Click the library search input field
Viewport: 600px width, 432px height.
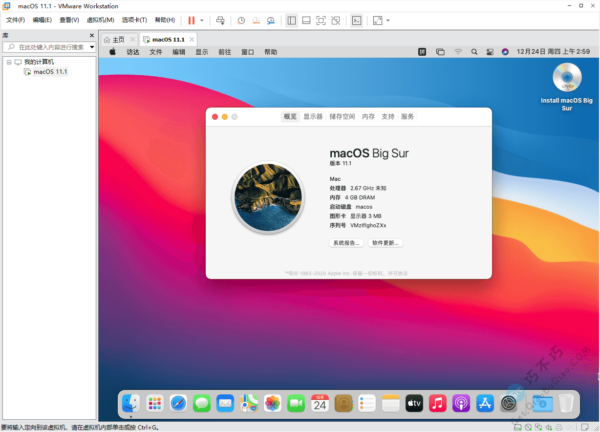coord(50,47)
